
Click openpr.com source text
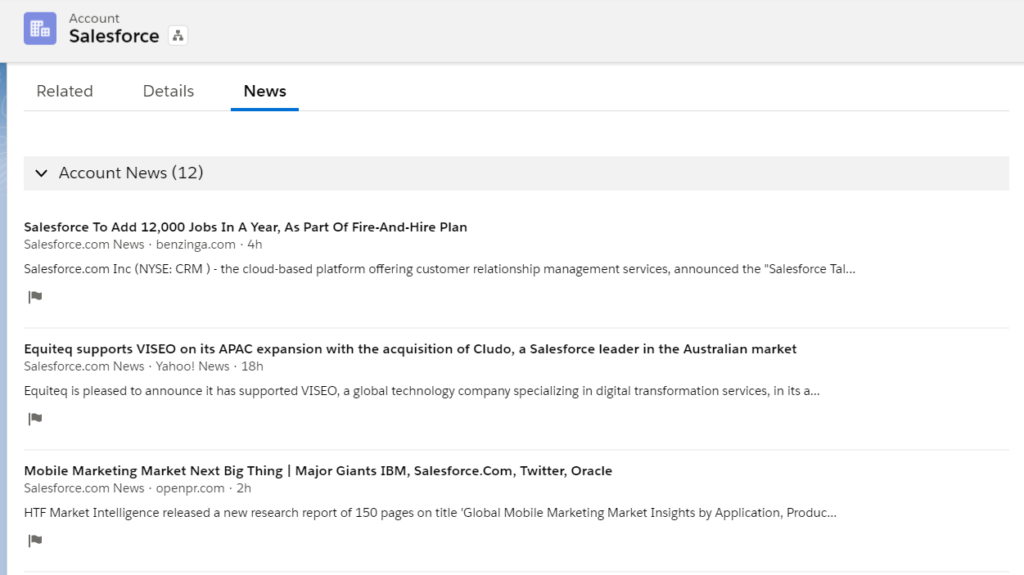(190, 488)
